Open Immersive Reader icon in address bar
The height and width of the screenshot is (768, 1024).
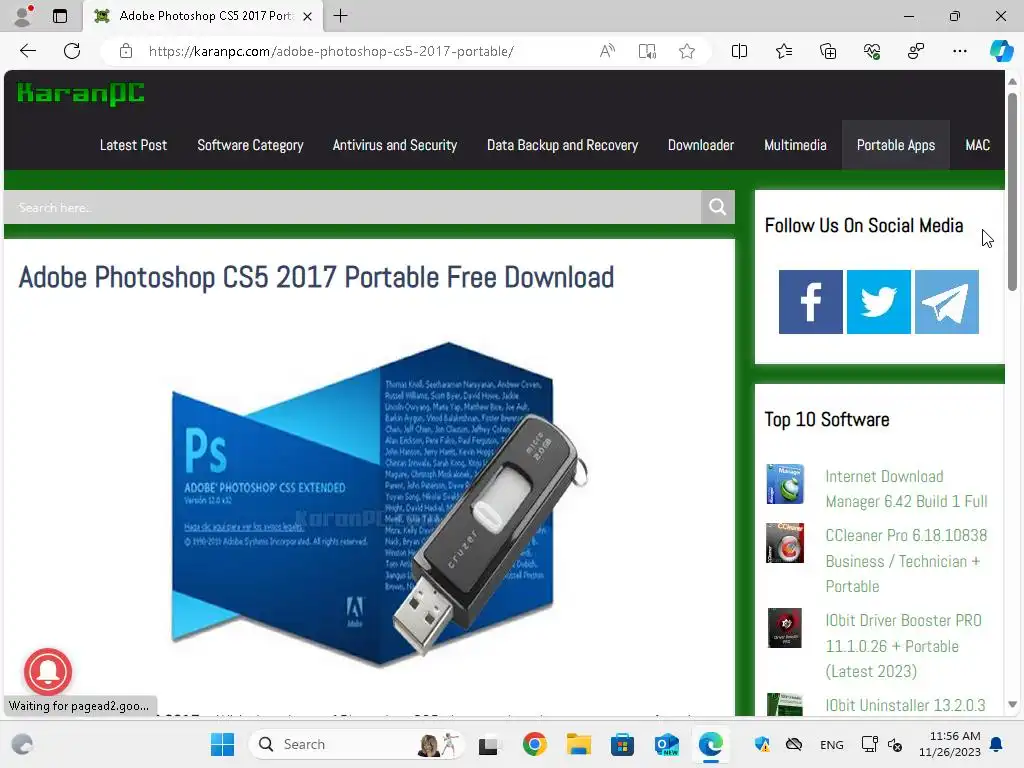(x=647, y=51)
